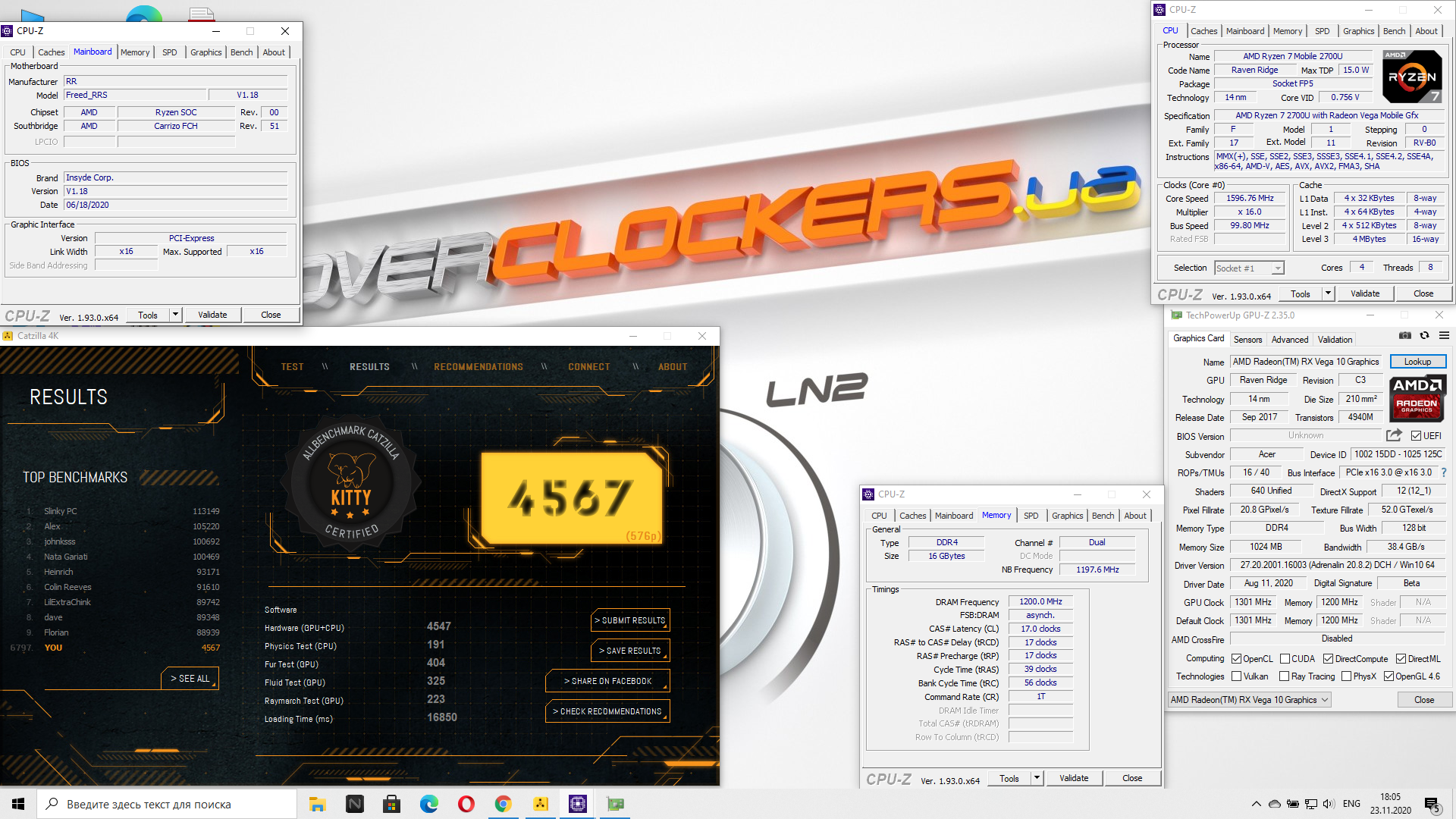Expand Tools dropdown arrow in Memory CPU-Z
This screenshot has width=1456, height=819.
click(1037, 778)
